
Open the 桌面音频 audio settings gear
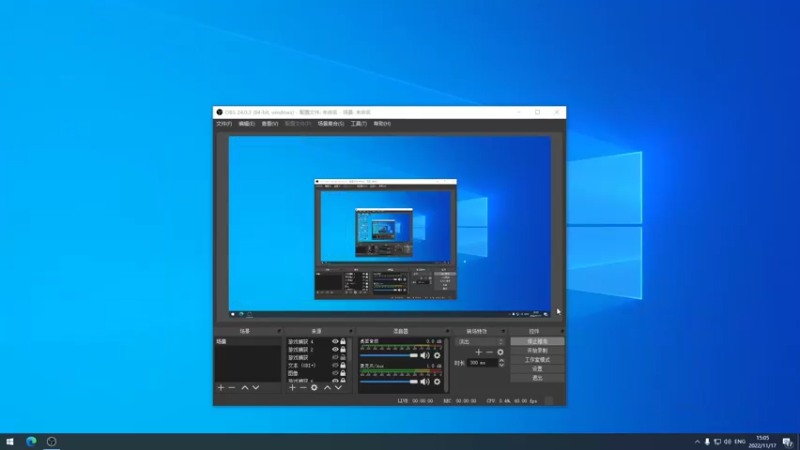tap(437, 355)
